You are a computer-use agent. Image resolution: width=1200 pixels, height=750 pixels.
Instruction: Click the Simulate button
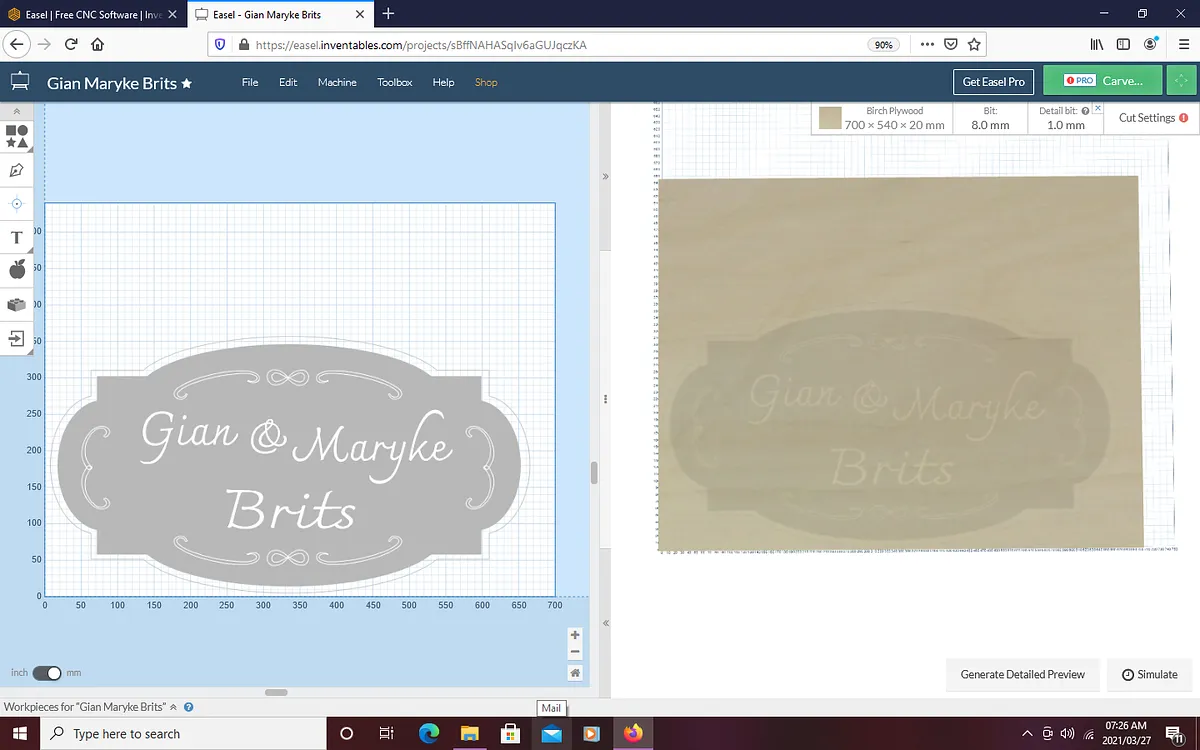point(1149,674)
